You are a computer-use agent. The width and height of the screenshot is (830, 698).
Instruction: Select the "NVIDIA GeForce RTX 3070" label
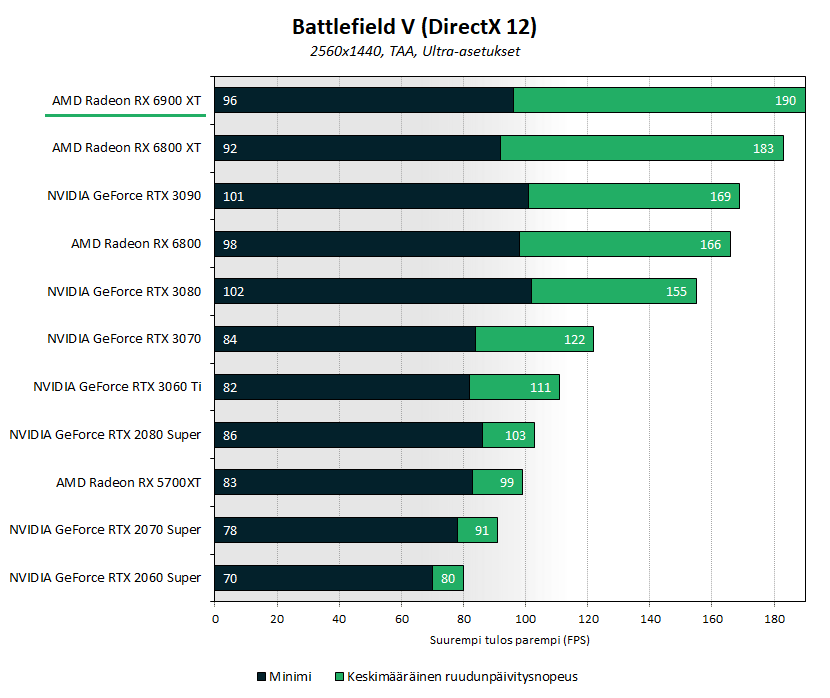(124, 339)
